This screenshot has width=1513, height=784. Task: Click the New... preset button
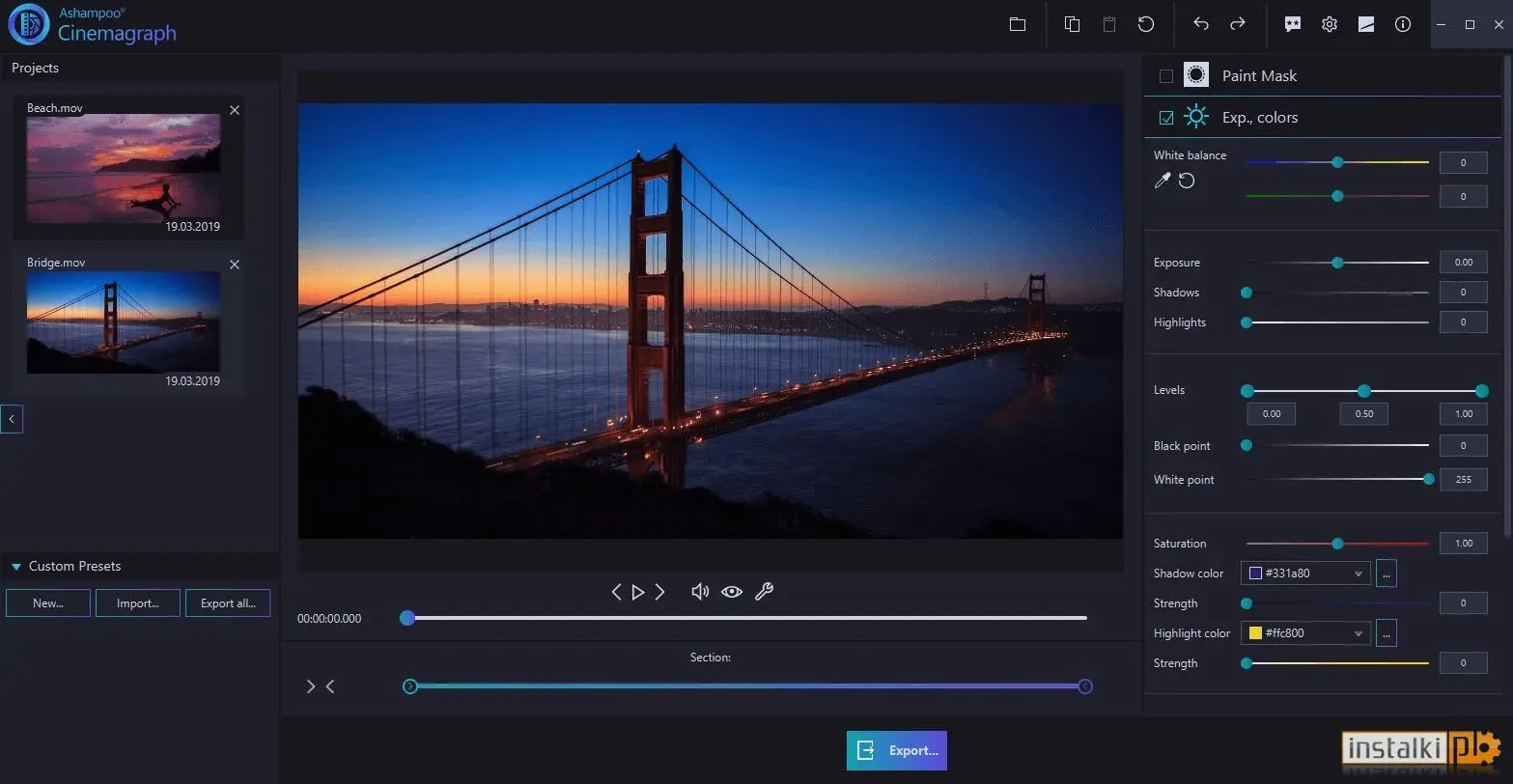48,603
